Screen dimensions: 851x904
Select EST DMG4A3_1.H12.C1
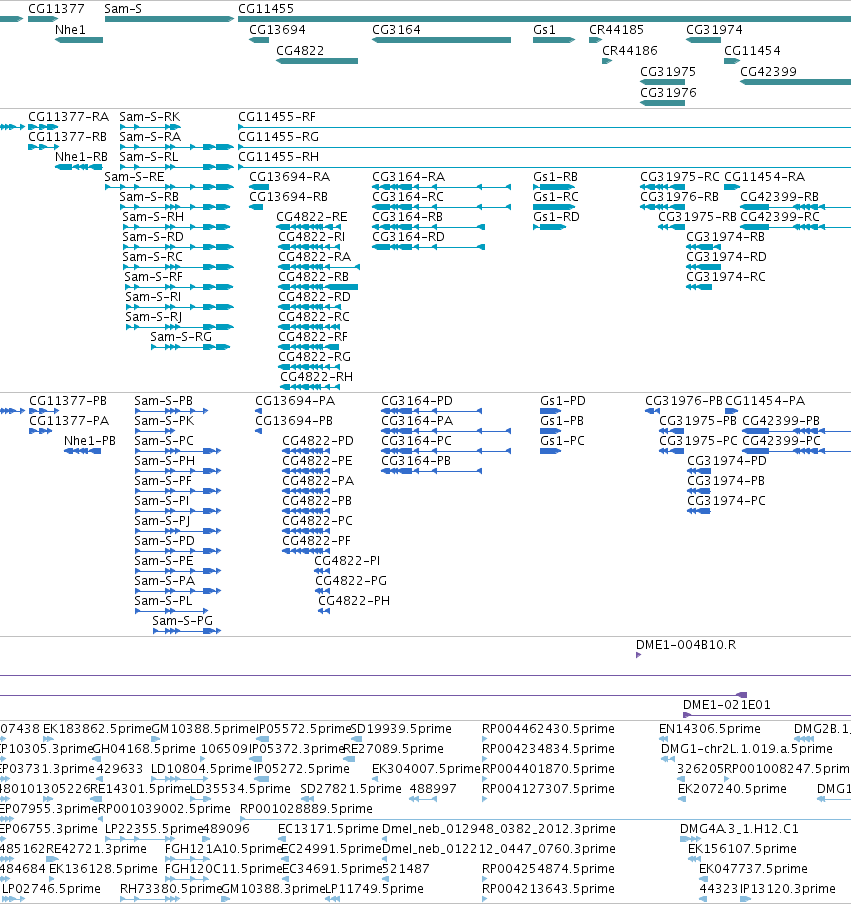pyautogui.click(x=739, y=828)
